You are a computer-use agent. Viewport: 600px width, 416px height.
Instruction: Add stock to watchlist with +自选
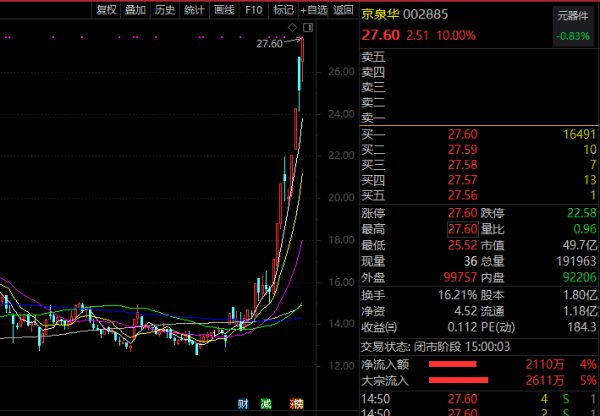[313, 10]
